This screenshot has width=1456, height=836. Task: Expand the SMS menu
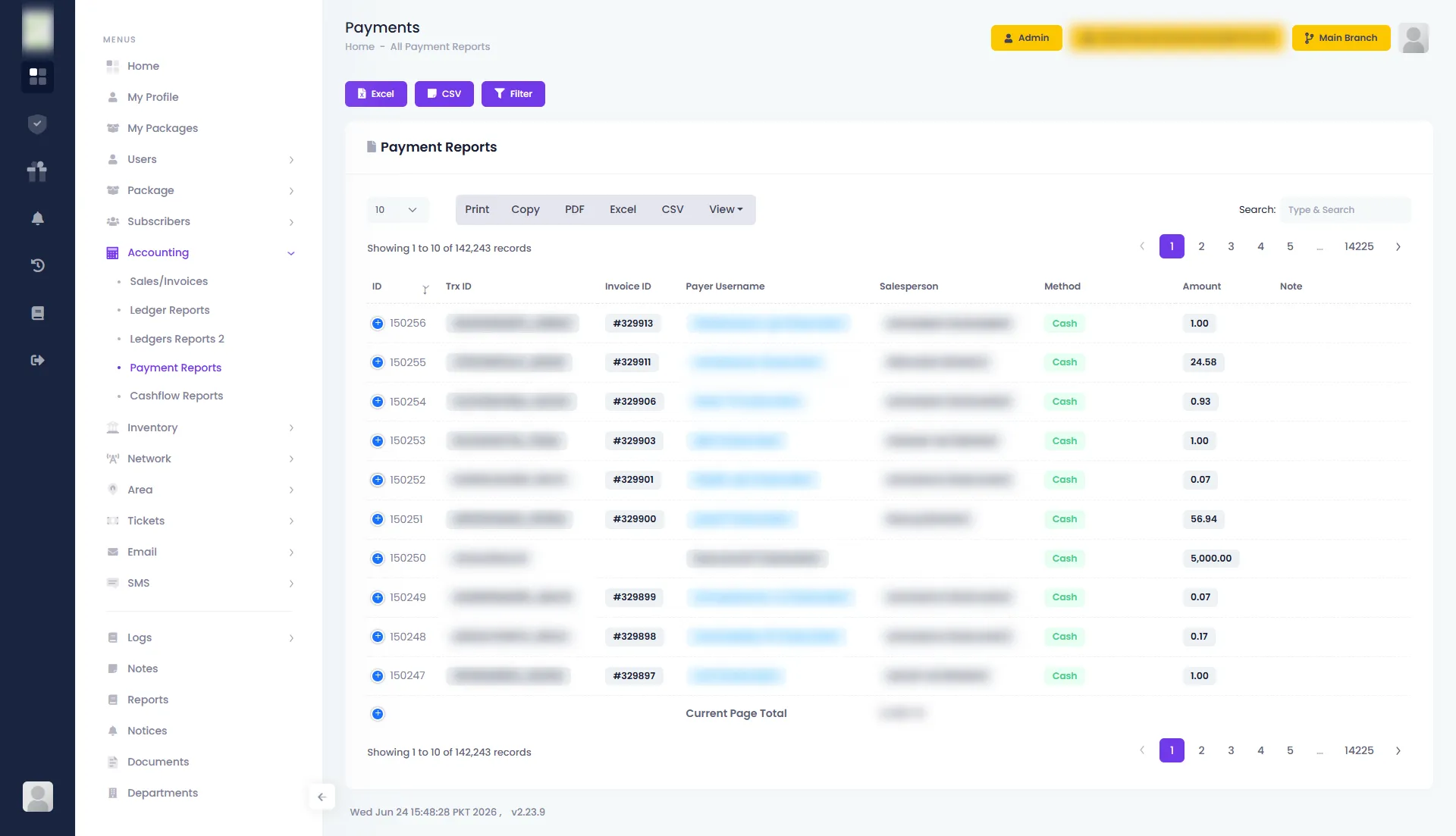point(199,584)
